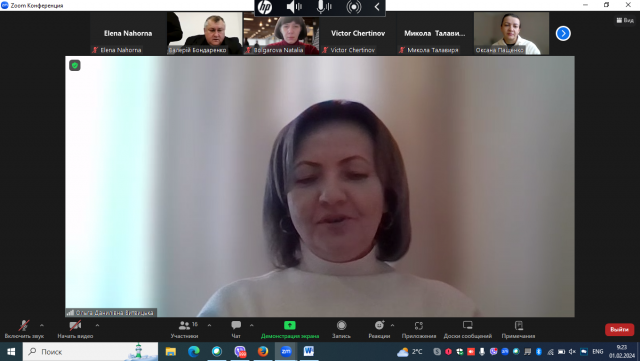Viewport: 640px width, 361px height.
Task: Select Оксана Пащенко video thumbnail
Action: (511, 33)
